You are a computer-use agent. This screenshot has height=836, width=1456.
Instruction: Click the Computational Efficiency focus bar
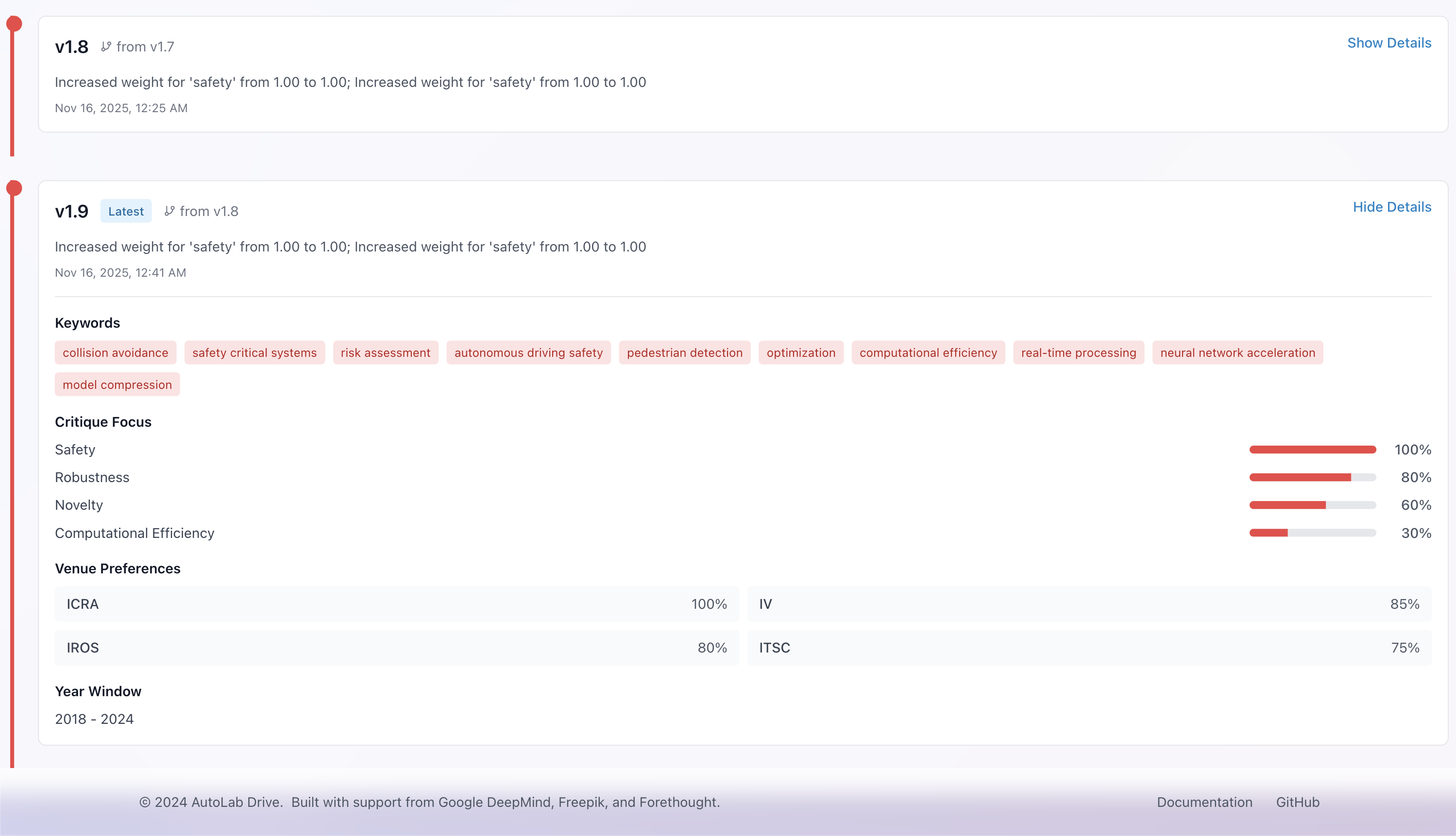tap(1312, 533)
